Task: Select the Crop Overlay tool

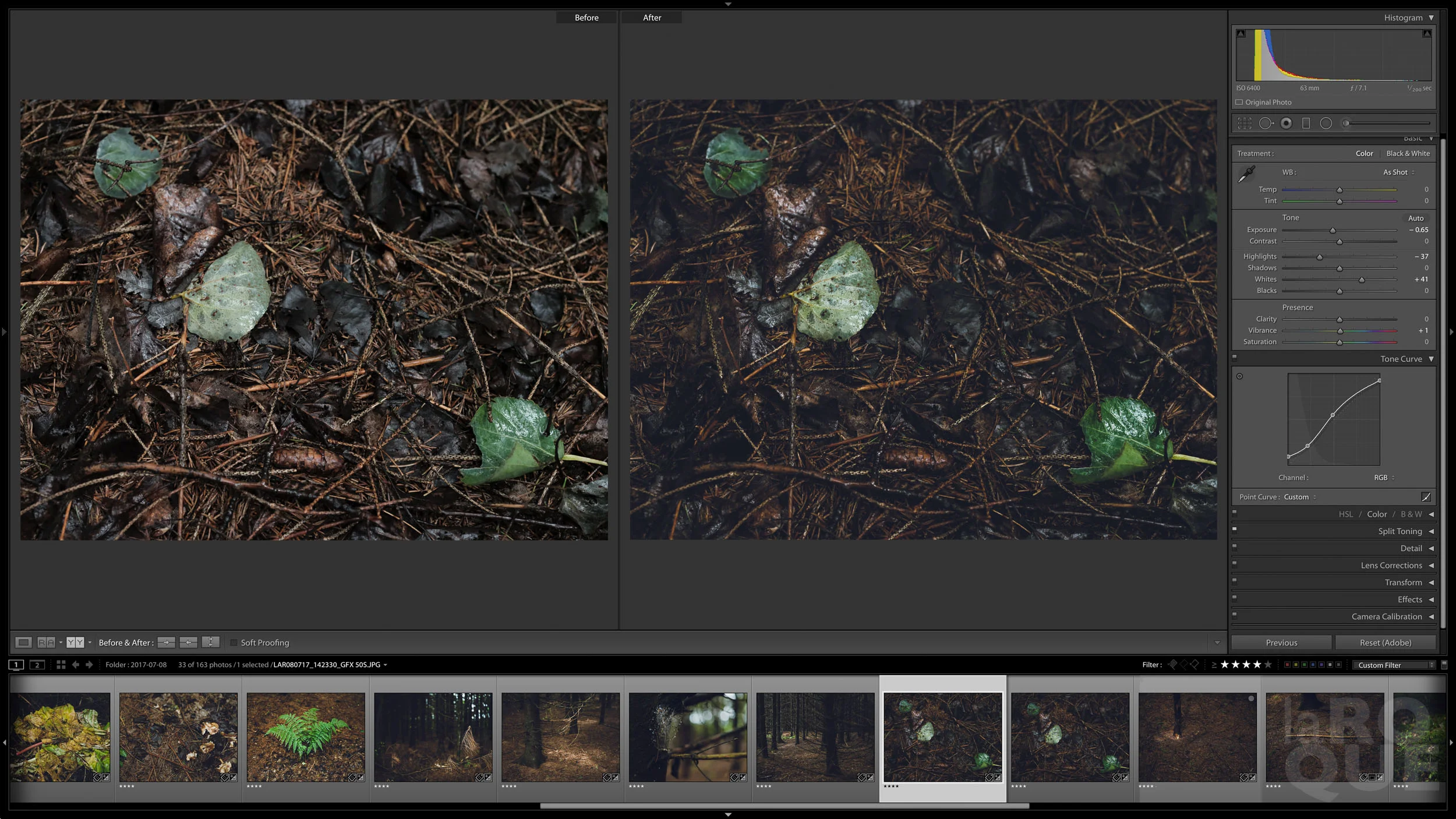Action: point(1245,123)
